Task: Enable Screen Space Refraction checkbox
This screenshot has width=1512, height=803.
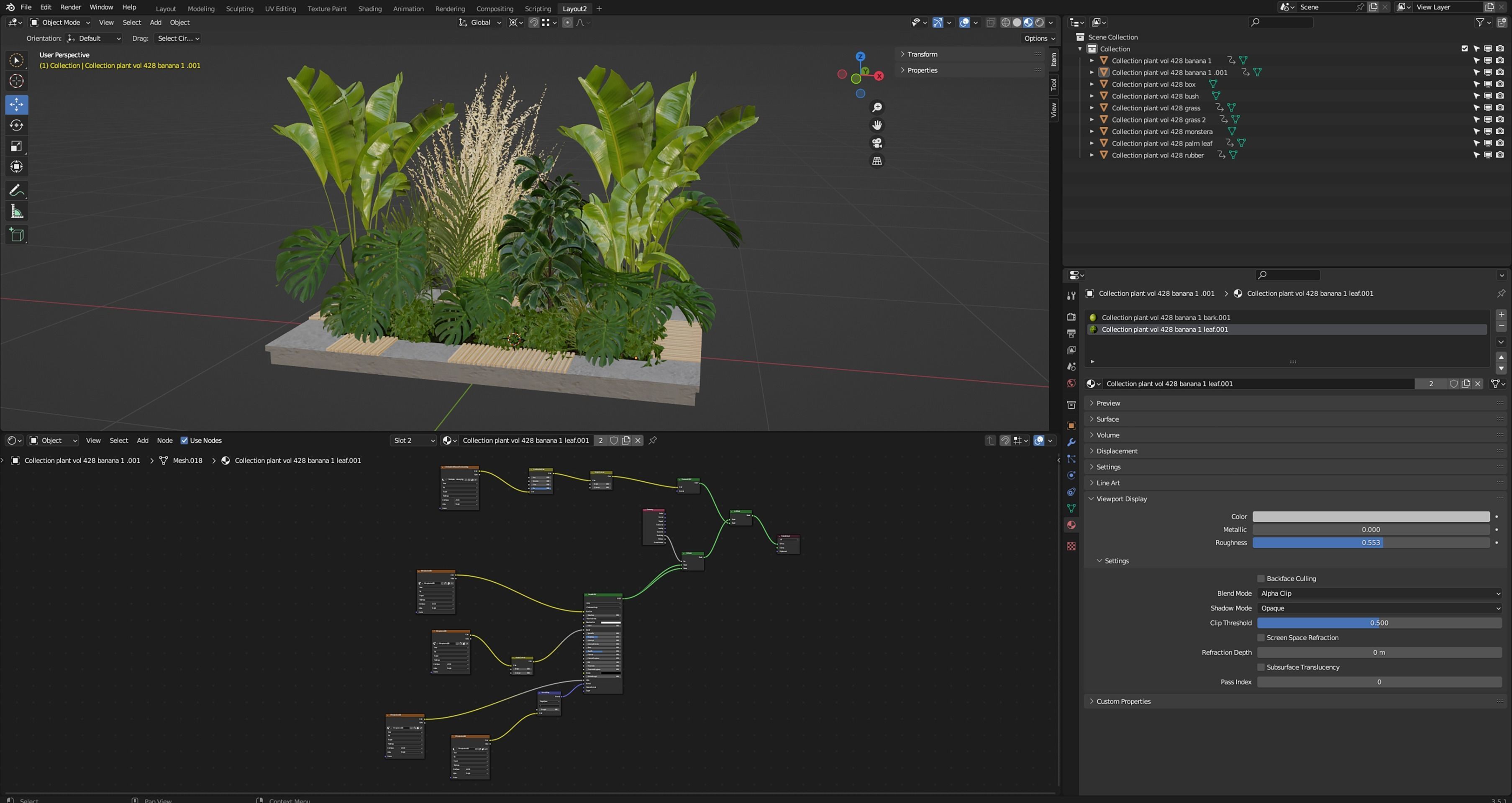Action: tap(1261, 637)
